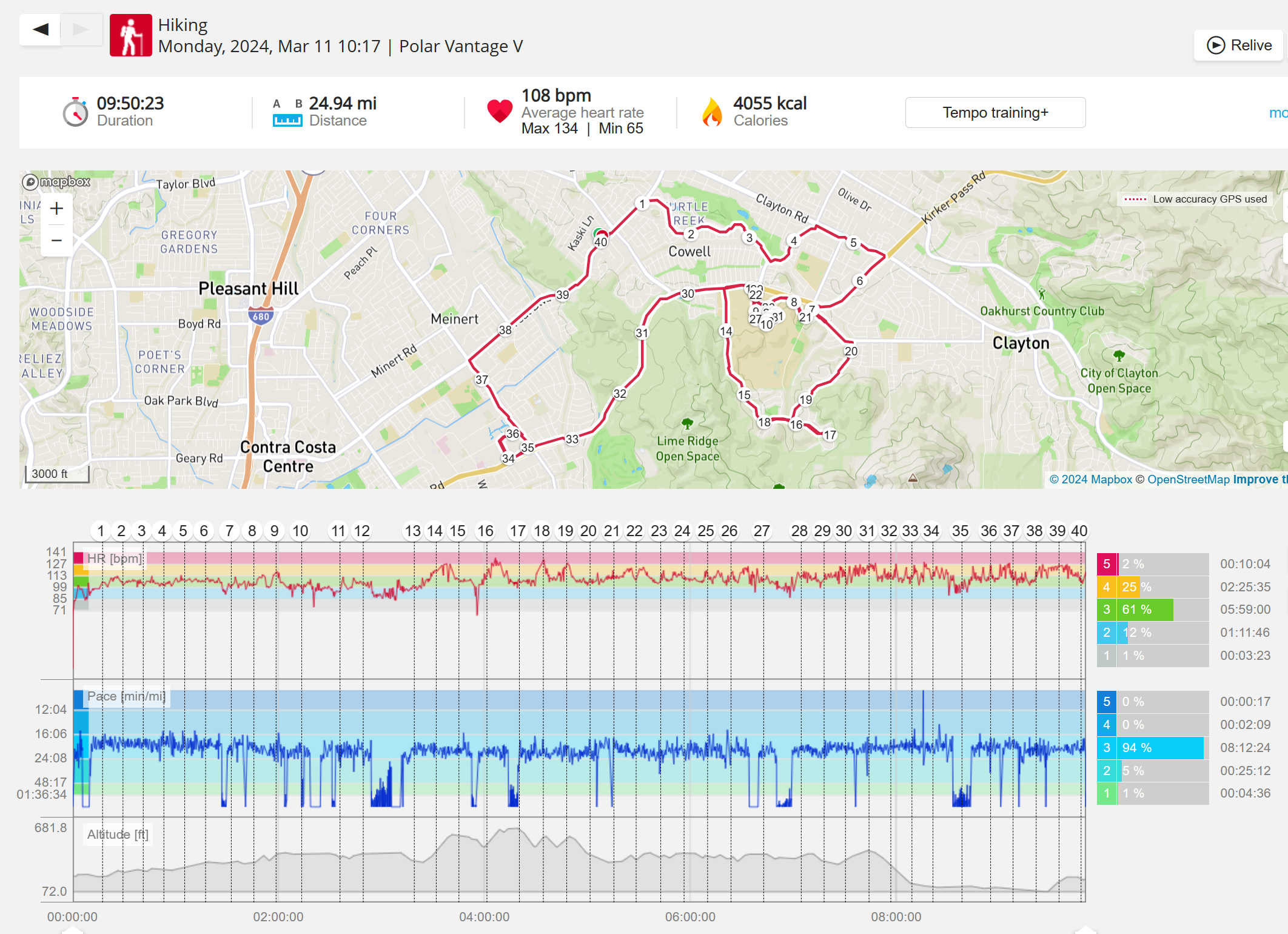Zoom in on the map
The width and height of the screenshot is (1288, 934).
(x=56, y=209)
